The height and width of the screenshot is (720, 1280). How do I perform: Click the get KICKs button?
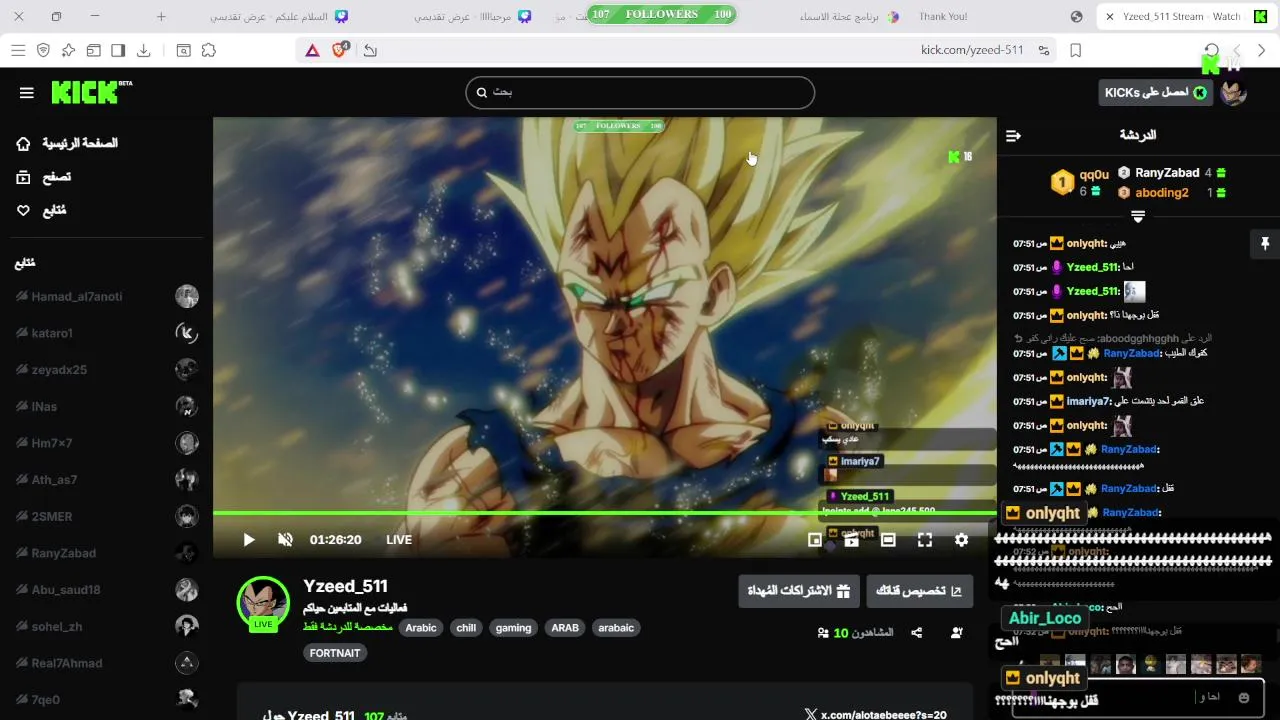(1155, 92)
